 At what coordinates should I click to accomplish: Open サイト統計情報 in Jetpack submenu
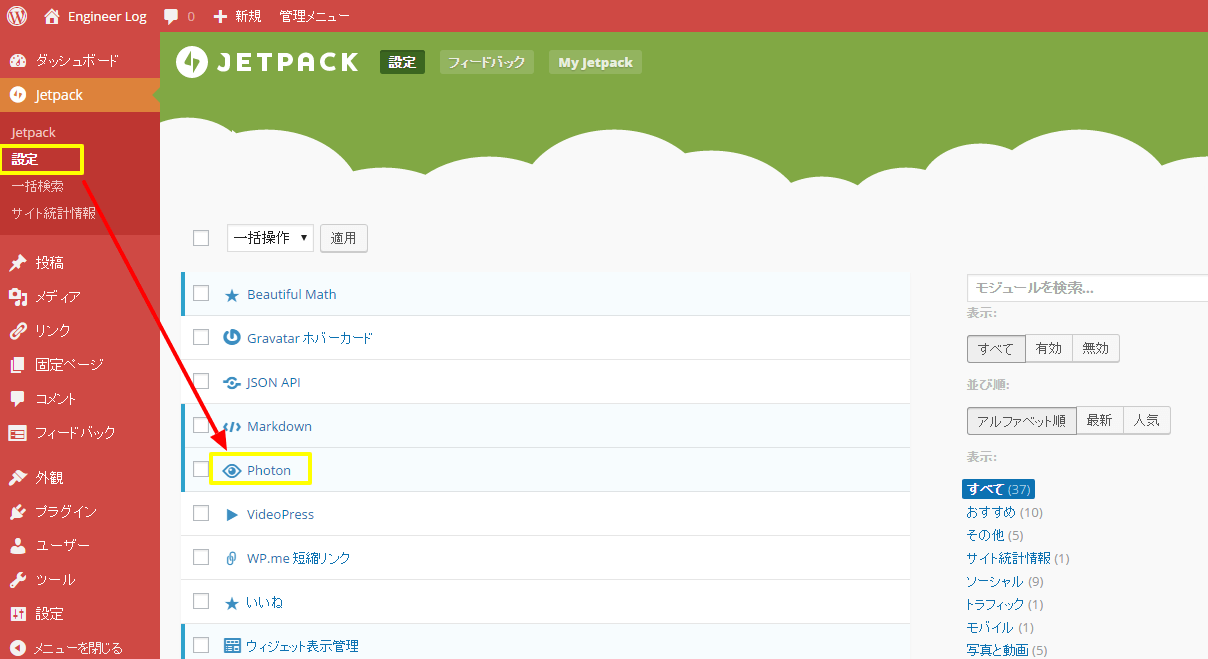53,213
